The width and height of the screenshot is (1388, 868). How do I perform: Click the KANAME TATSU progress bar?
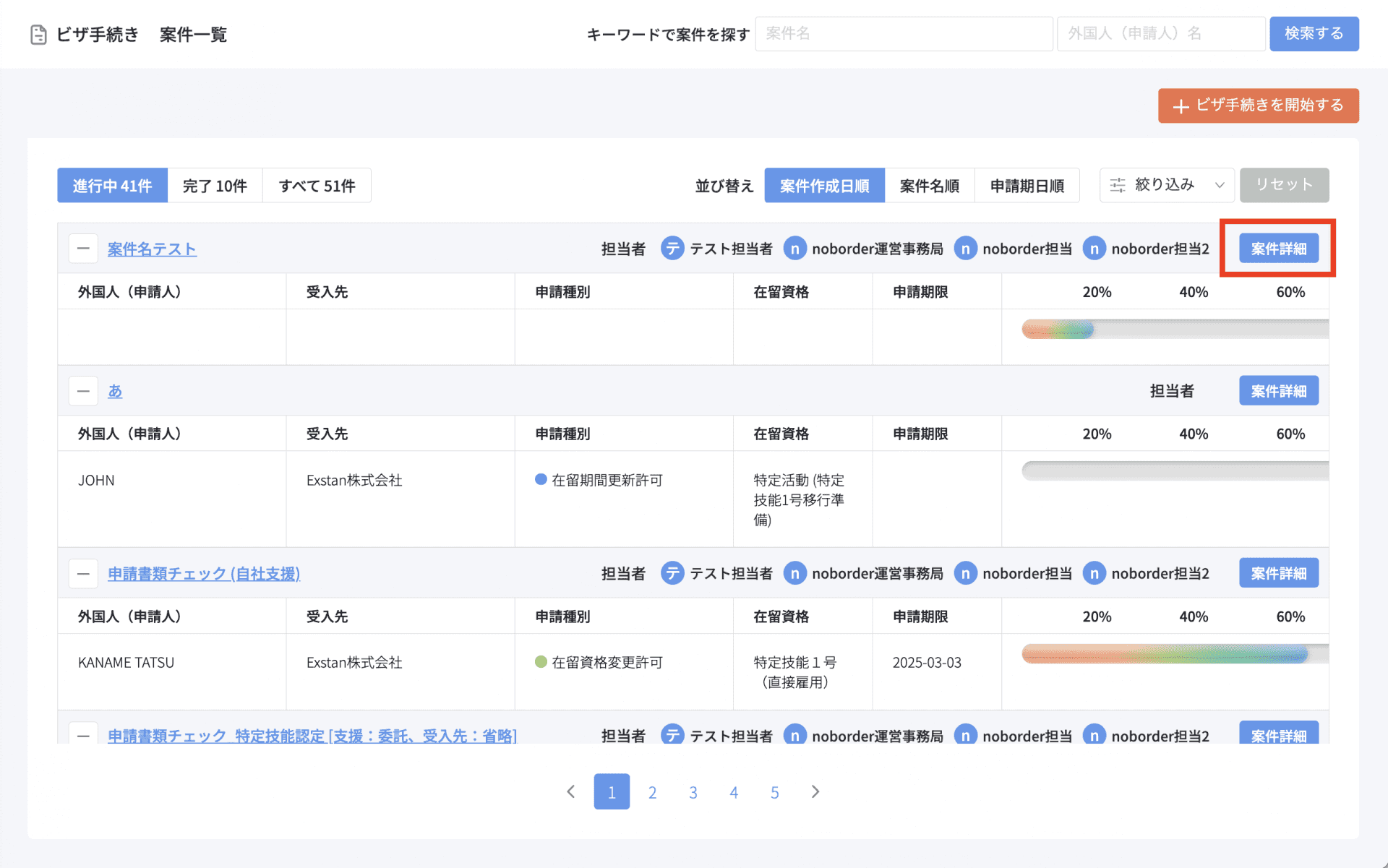point(1164,655)
